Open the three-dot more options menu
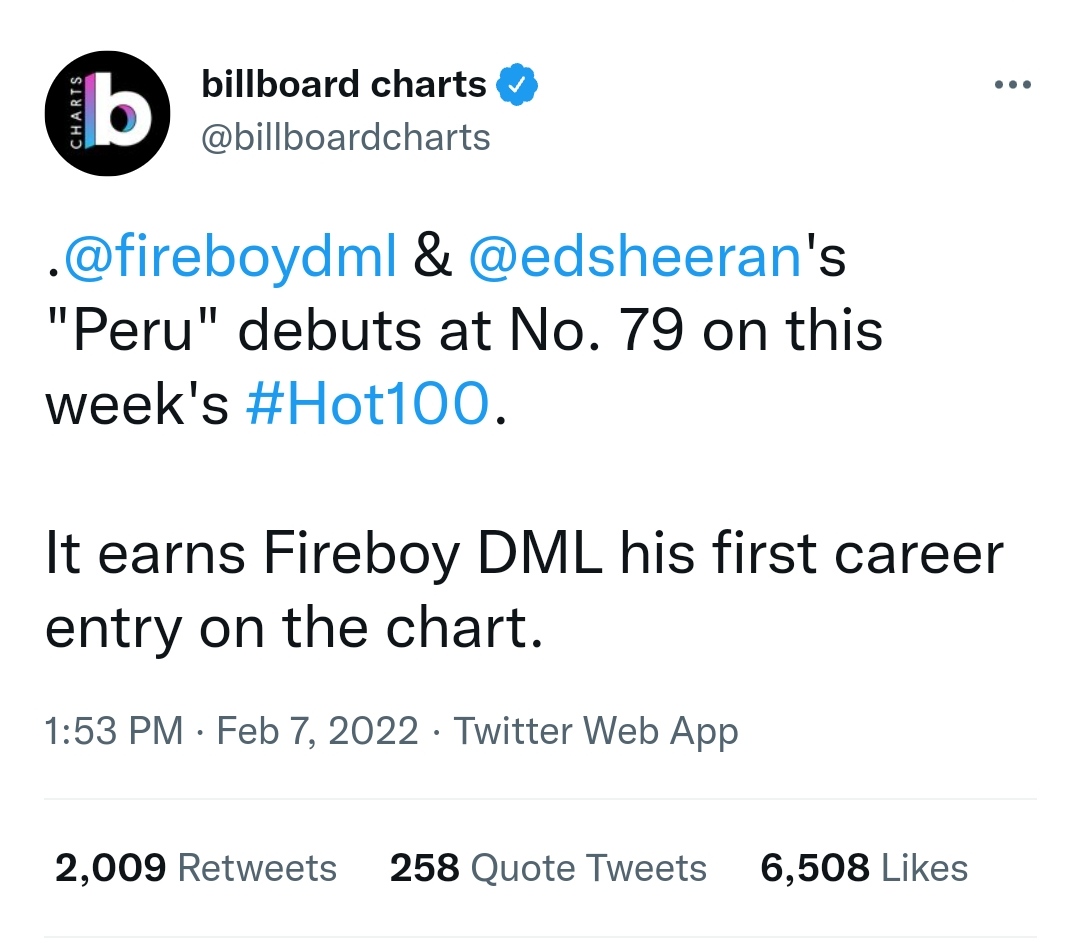The image size is (1080, 943). (x=1012, y=86)
